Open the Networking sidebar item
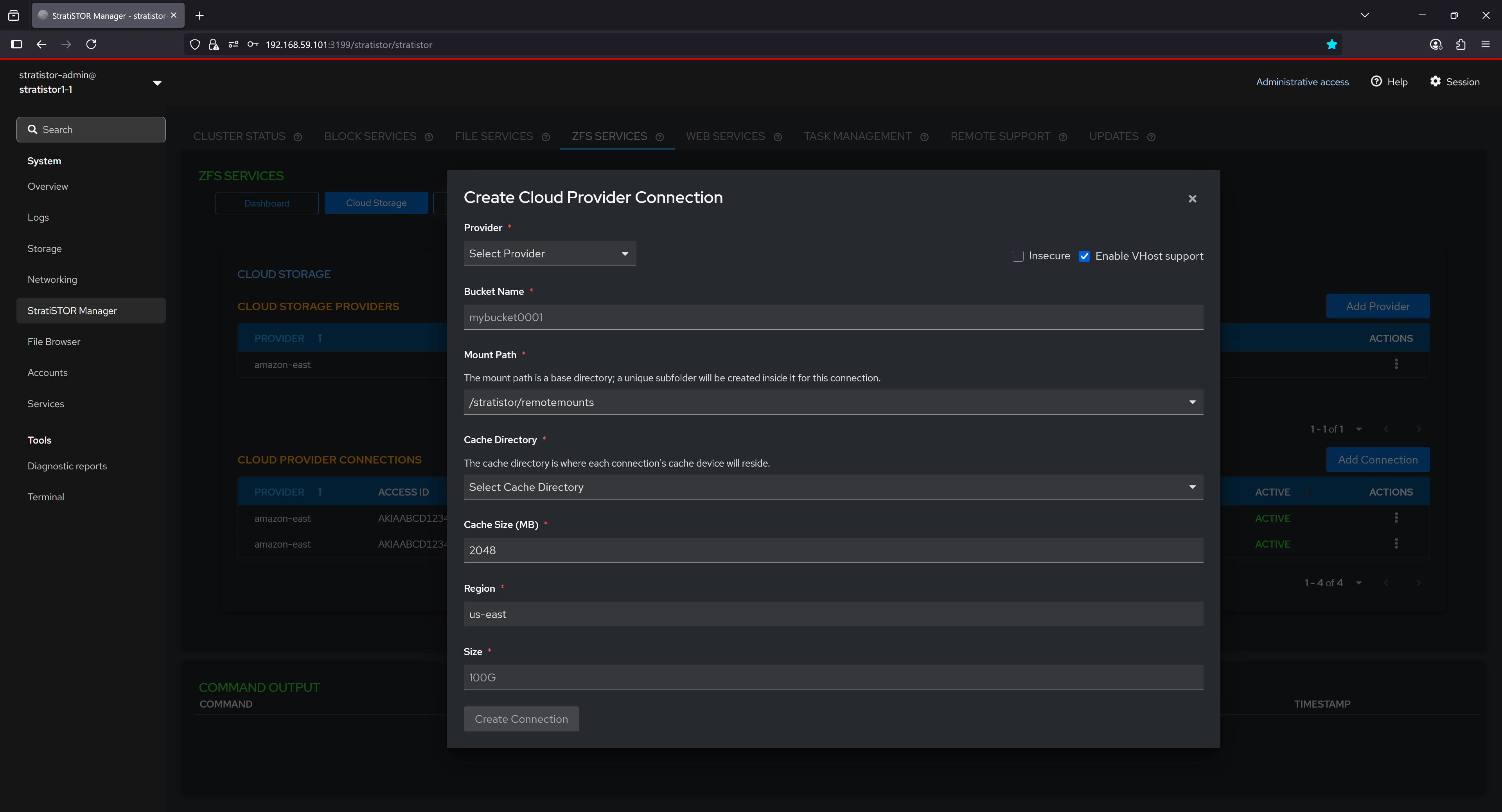Viewport: 1502px width, 812px height. coord(52,279)
